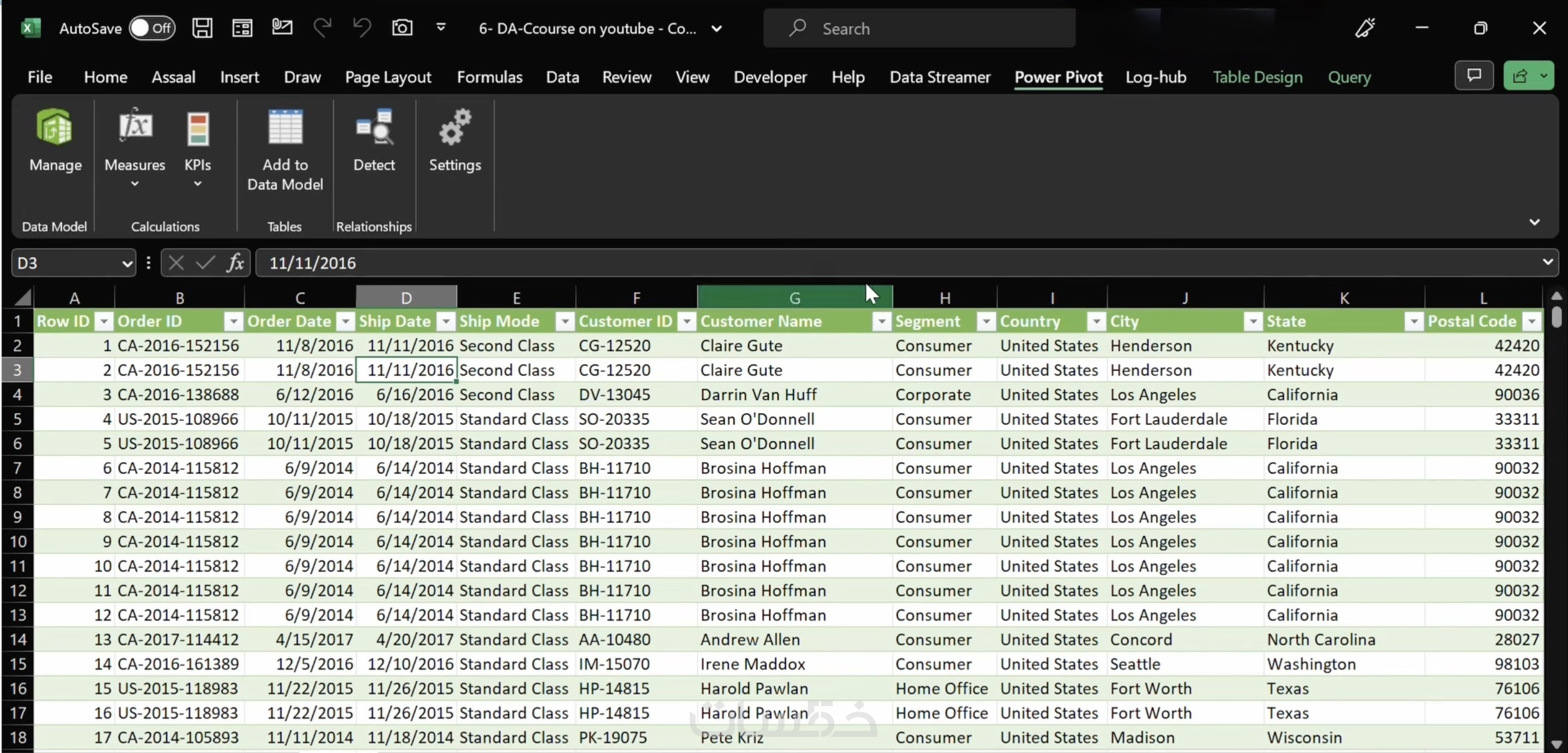The image size is (1568, 753).
Task: Click the Save icon in title bar
Action: tap(202, 28)
